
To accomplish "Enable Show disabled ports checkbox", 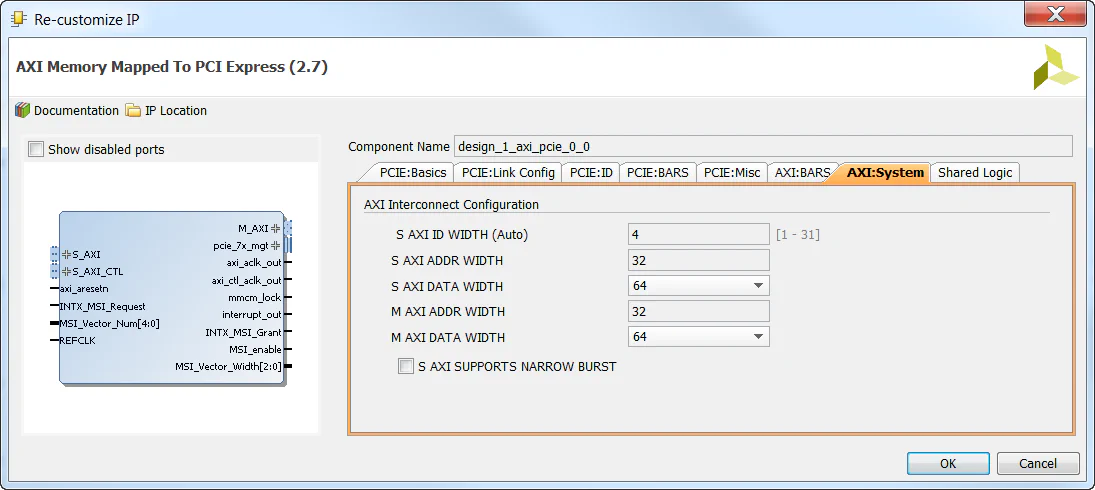I will coord(36,149).
